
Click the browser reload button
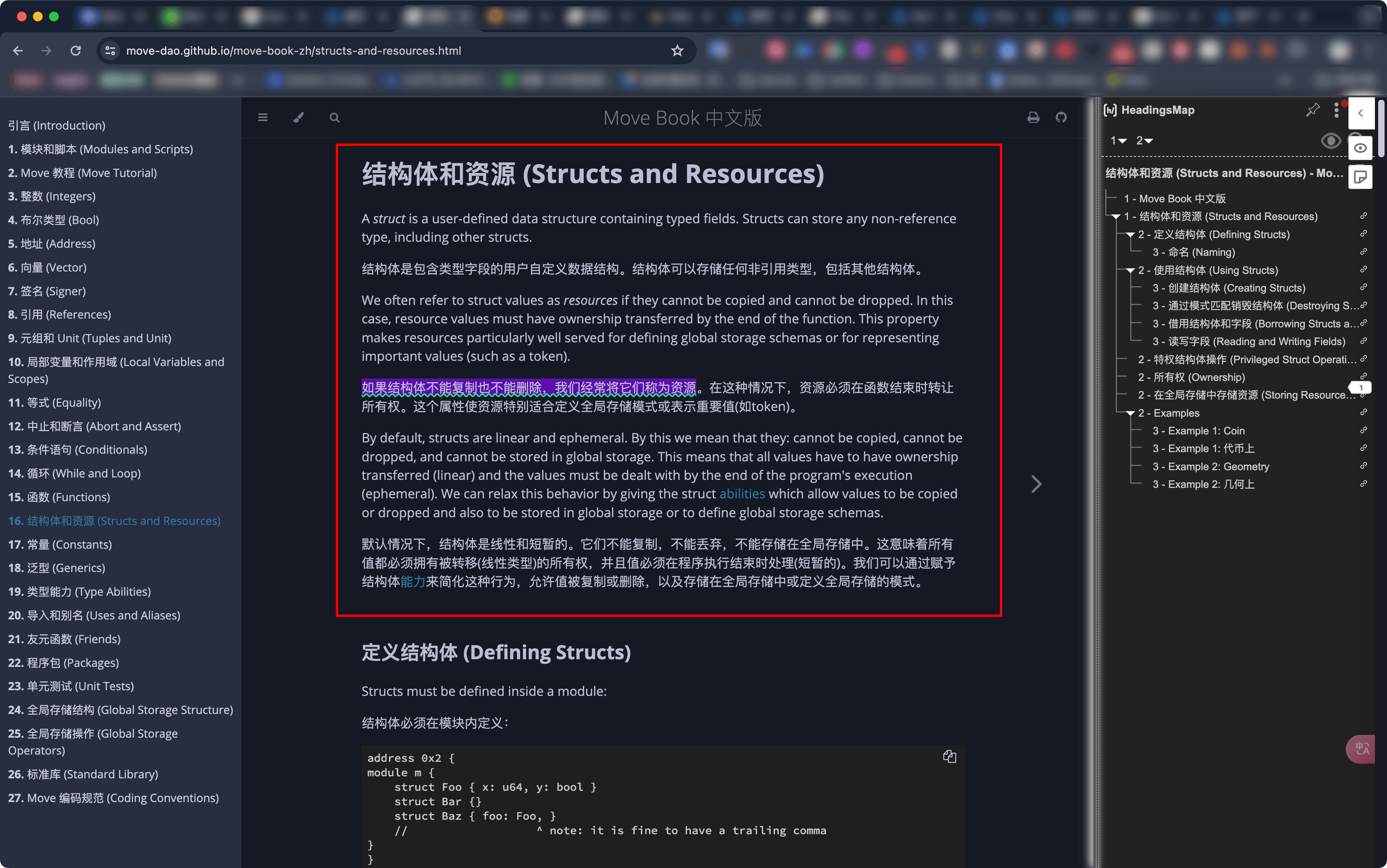click(75, 51)
